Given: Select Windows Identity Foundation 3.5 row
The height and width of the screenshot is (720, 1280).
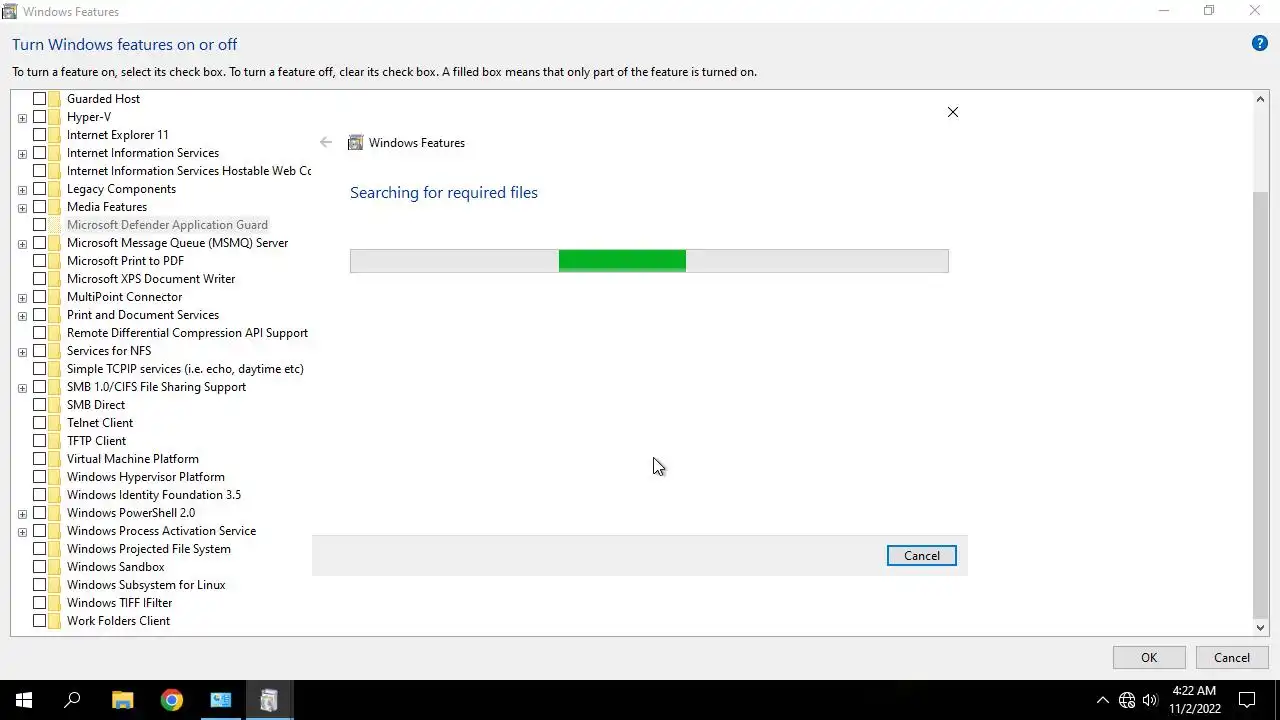Looking at the screenshot, I should pos(154,495).
